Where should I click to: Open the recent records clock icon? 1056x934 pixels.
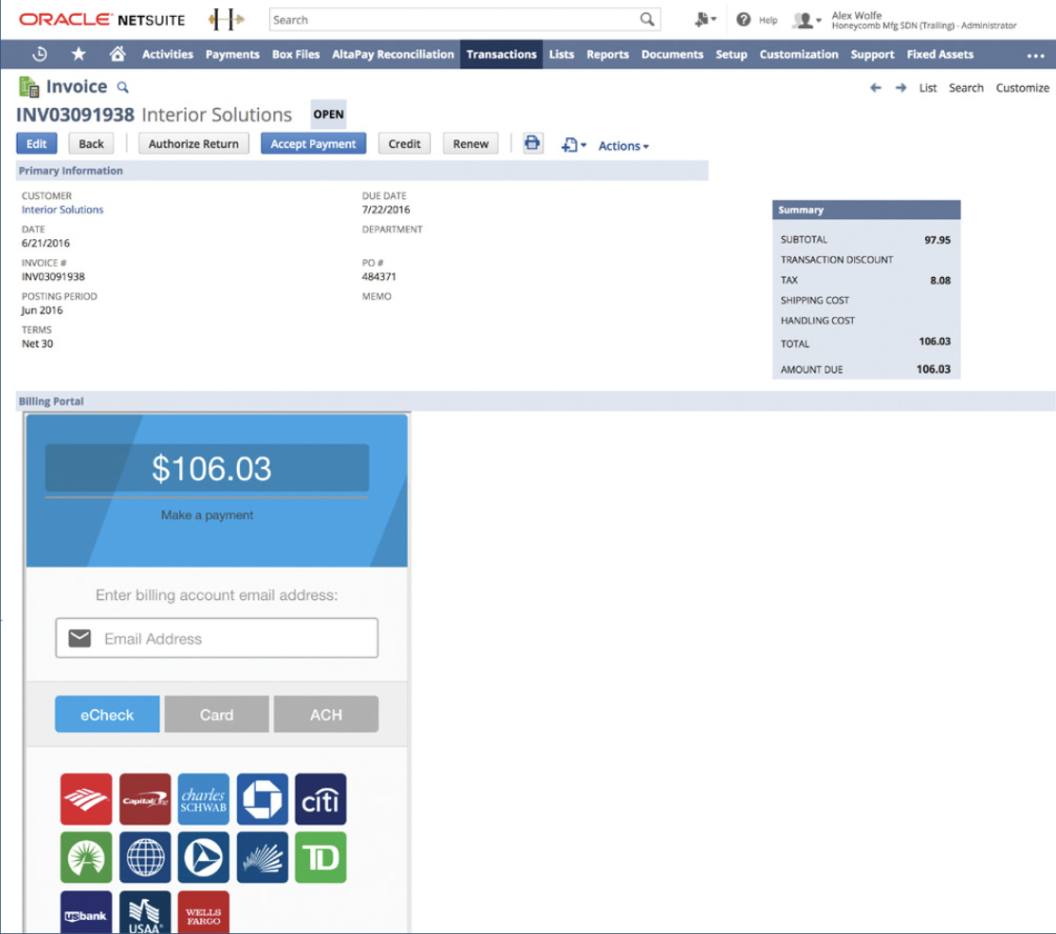(40, 55)
